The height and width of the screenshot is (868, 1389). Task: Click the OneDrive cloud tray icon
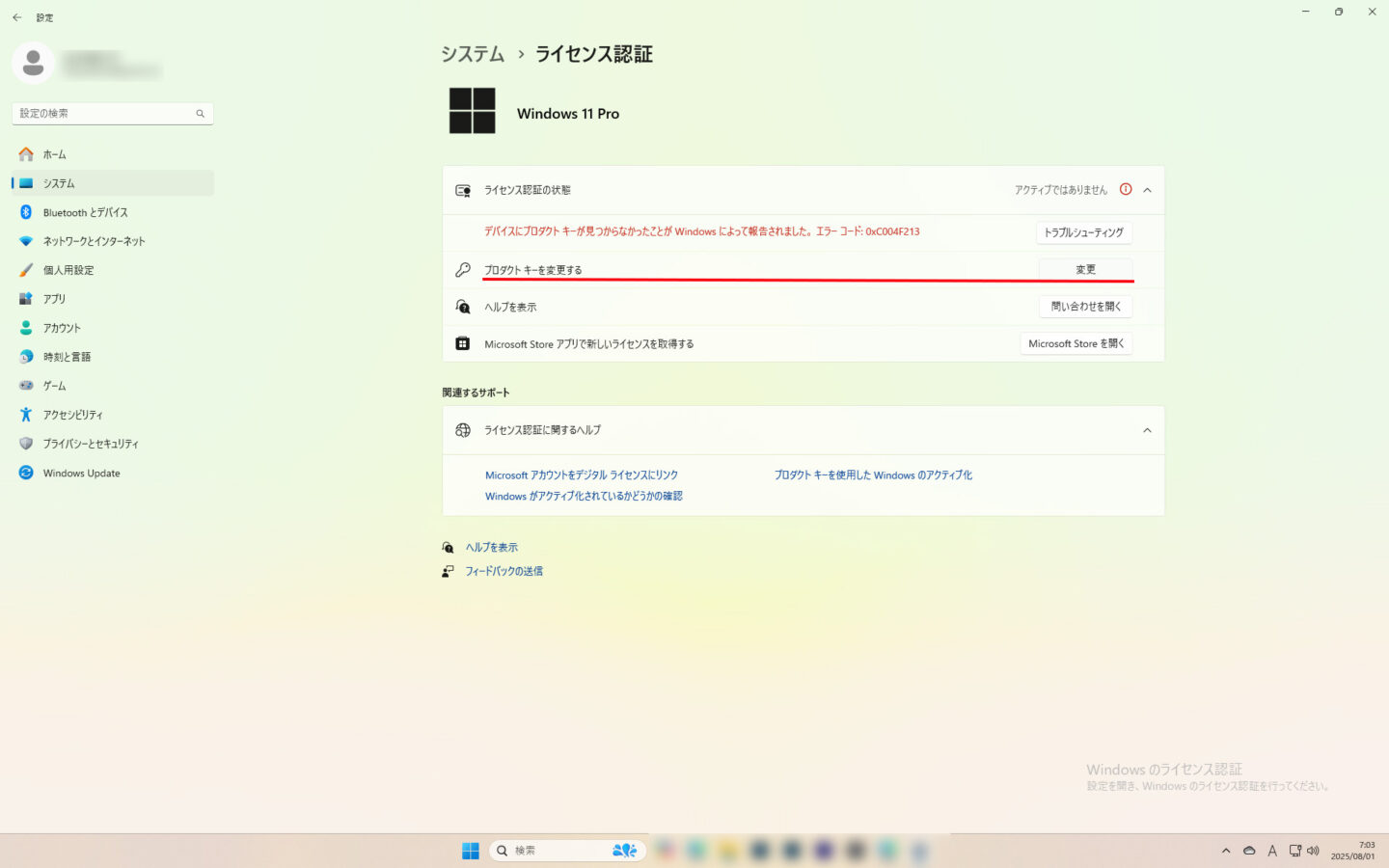click(1249, 851)
